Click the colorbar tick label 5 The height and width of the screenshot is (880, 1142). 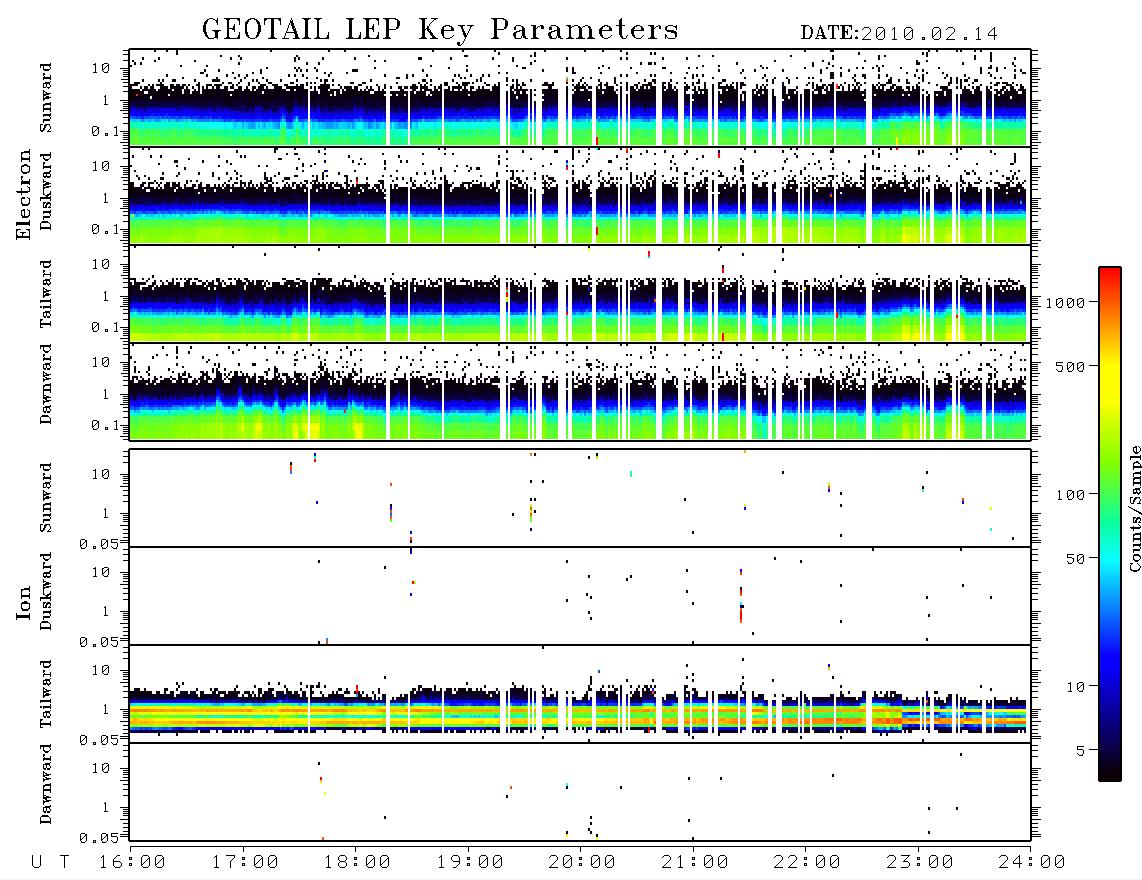pyautogui.click(x=1080, y=751)
